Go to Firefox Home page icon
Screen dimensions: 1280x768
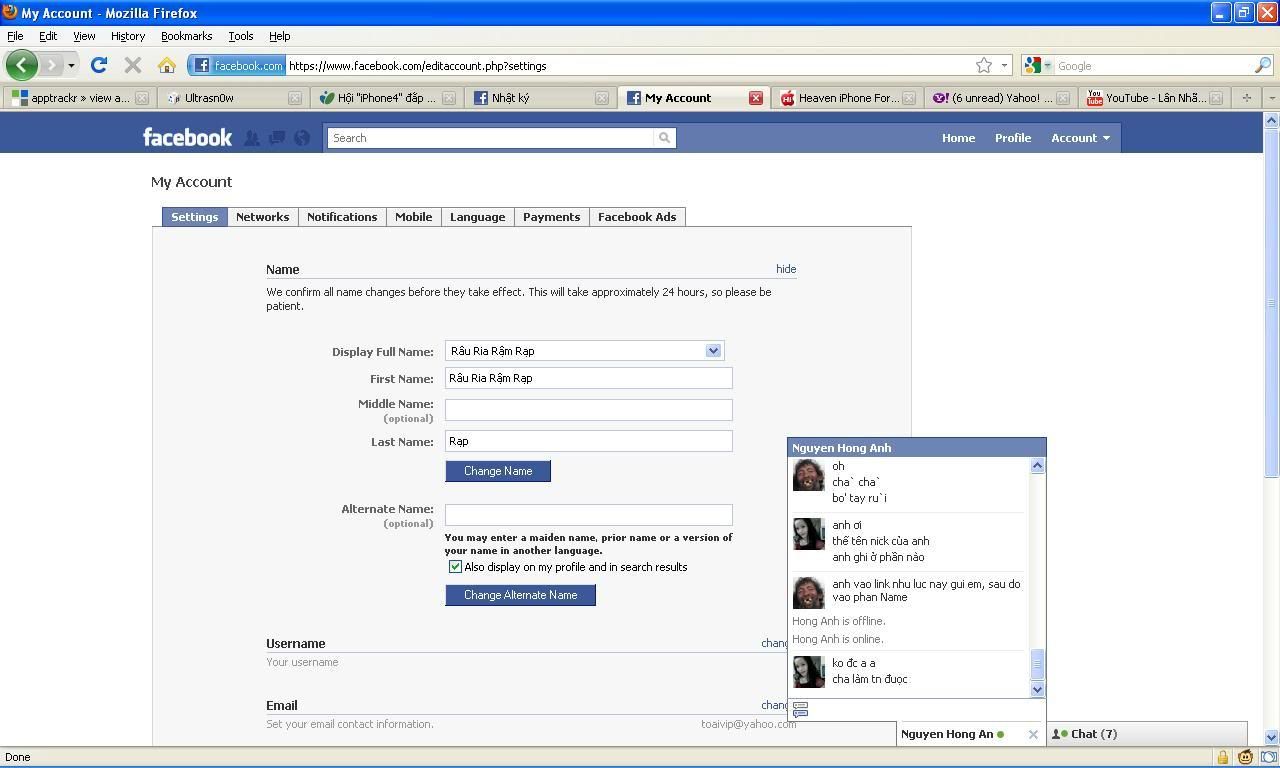167,65
